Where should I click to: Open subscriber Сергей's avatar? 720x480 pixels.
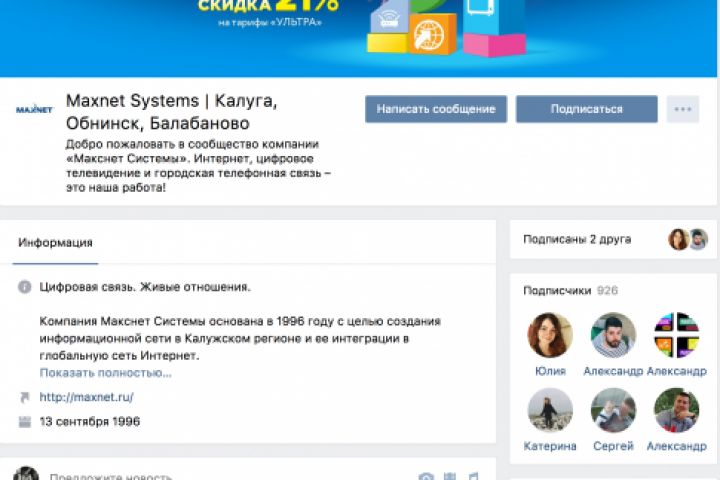coord(613,410)
